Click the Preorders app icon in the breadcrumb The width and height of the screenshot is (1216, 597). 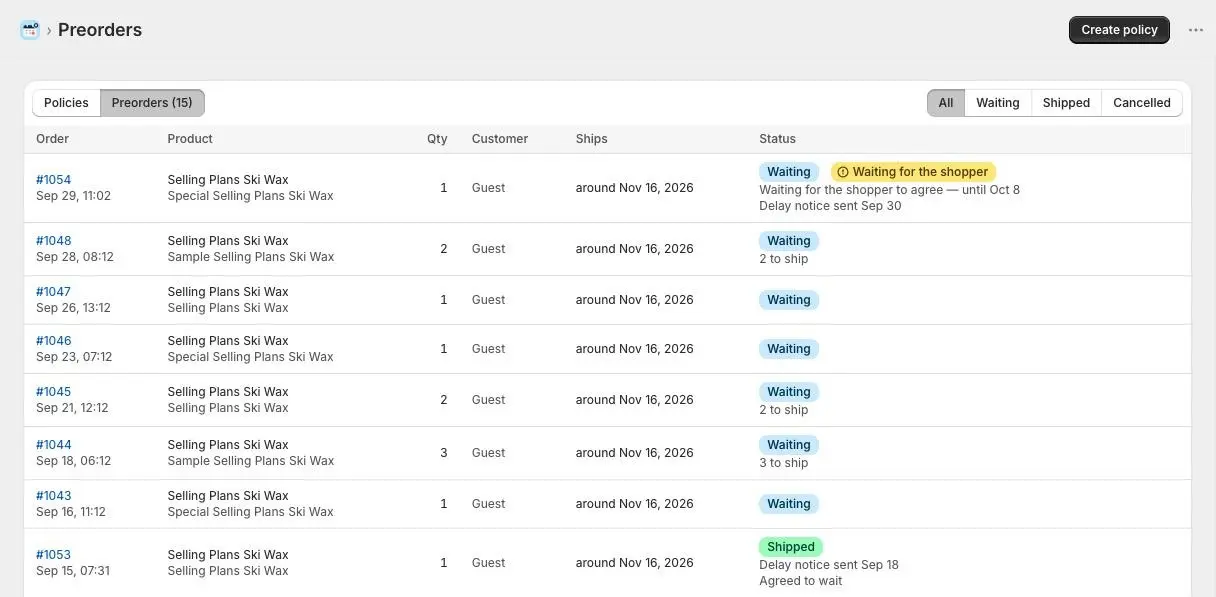[x=30, y=30]
